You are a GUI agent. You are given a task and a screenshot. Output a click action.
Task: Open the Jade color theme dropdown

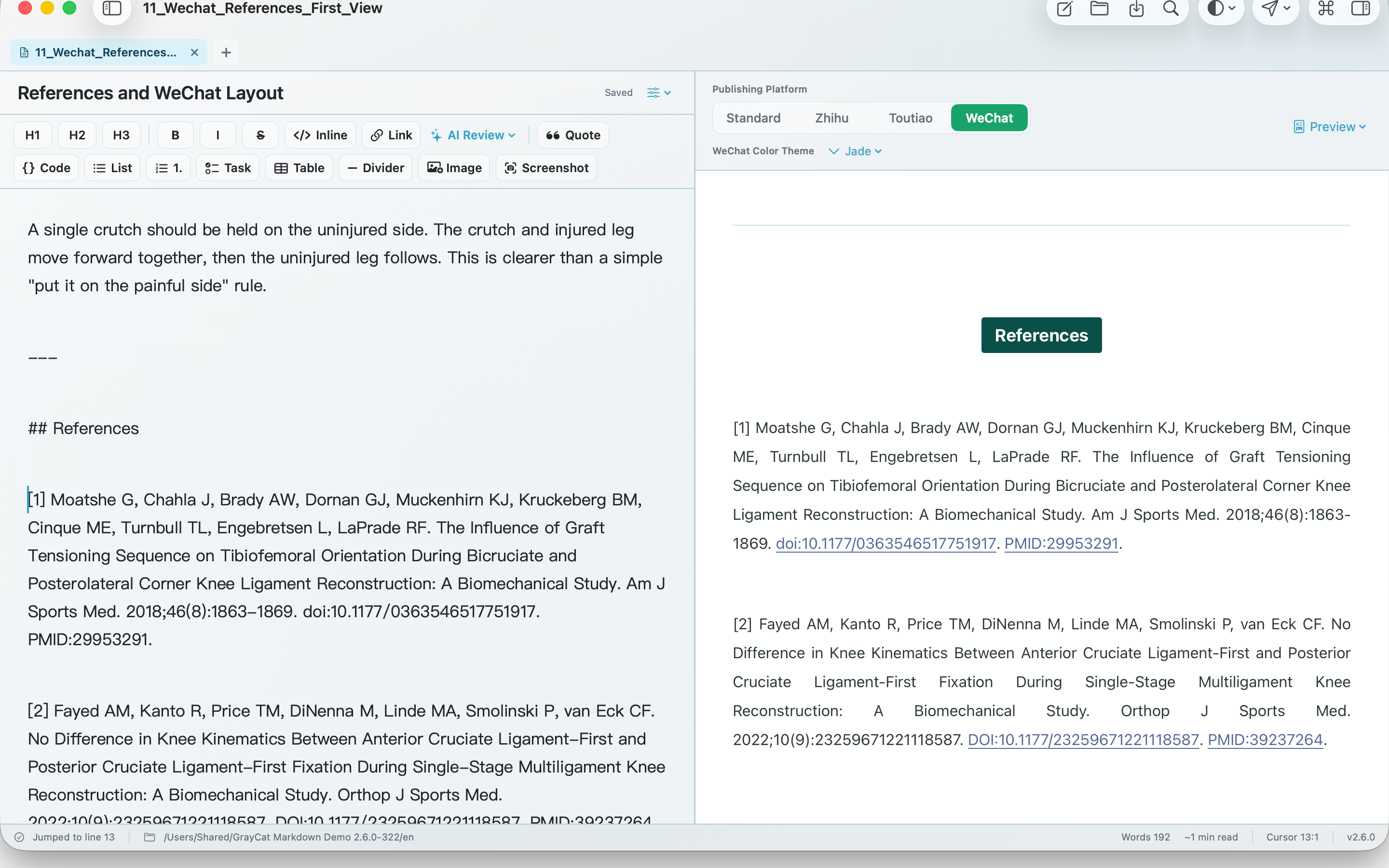coord(855,151)
